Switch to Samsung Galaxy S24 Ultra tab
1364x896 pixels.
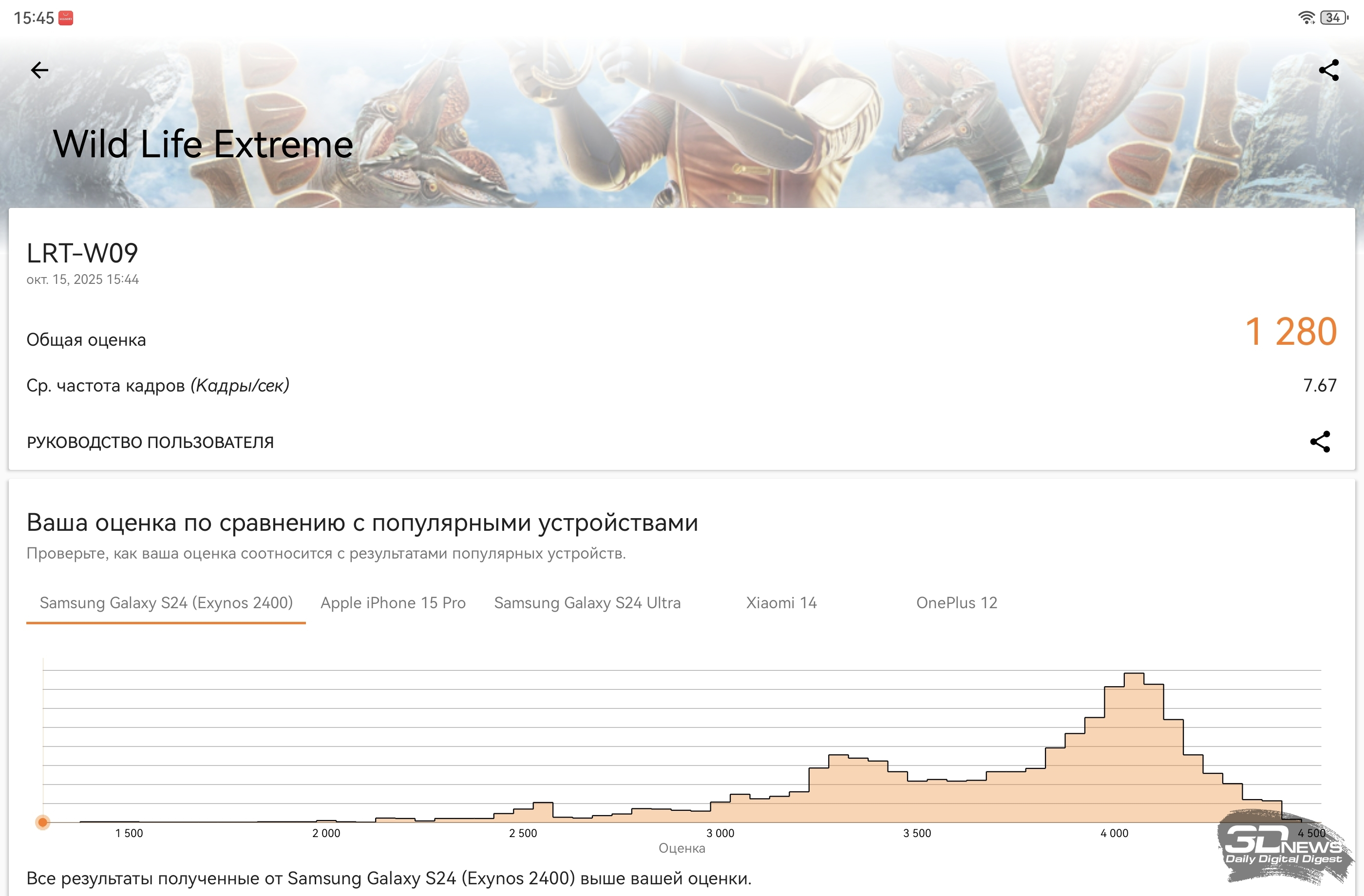(x=587, y=603)
